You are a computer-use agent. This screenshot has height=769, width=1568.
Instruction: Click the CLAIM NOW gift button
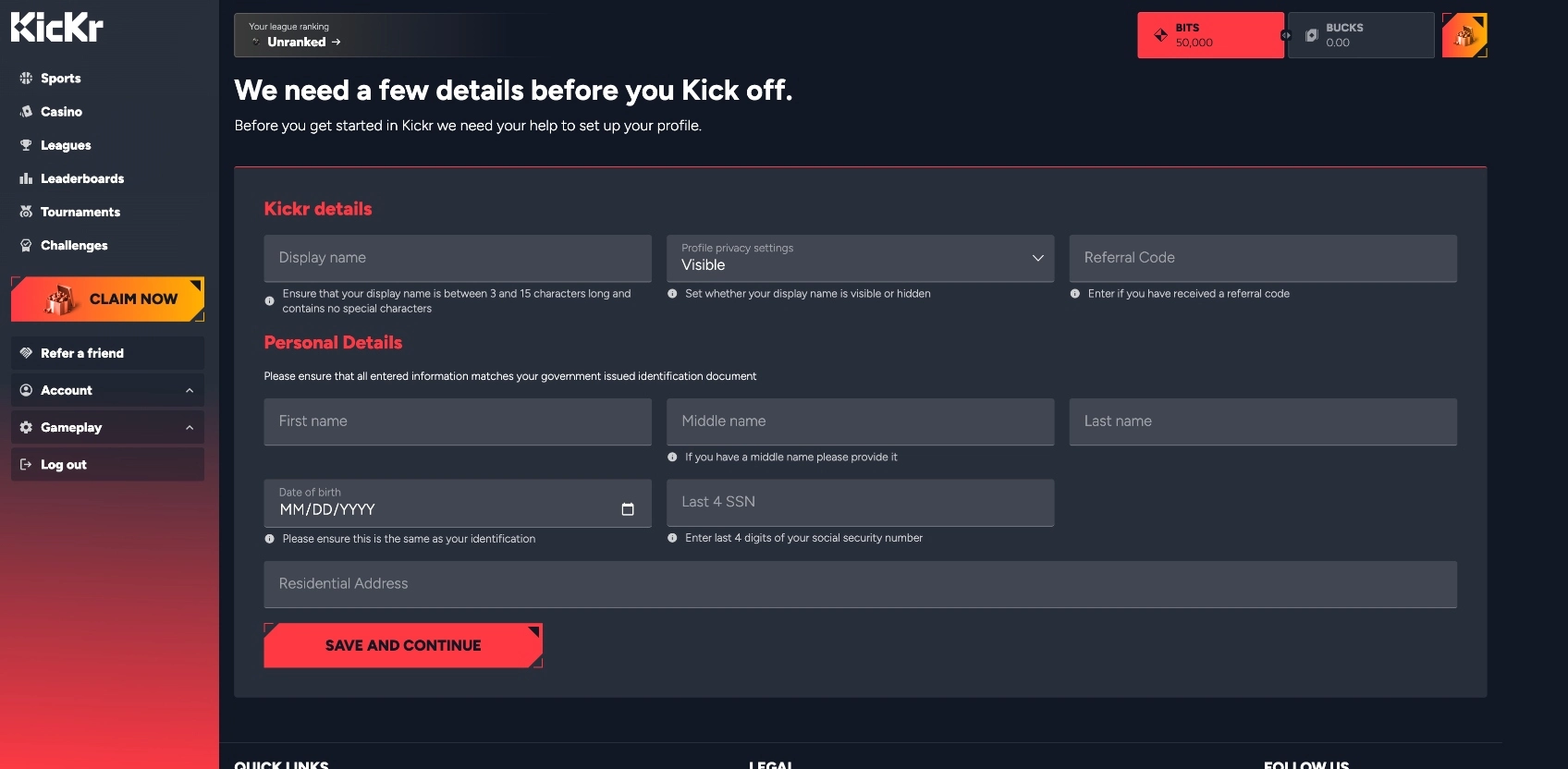107,299
